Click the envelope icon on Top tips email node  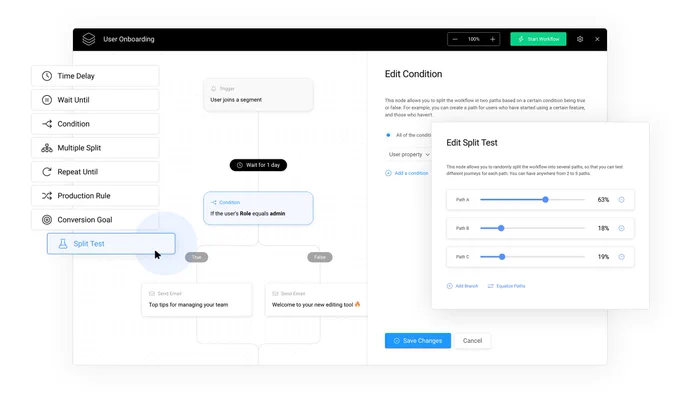pos(152,294)
